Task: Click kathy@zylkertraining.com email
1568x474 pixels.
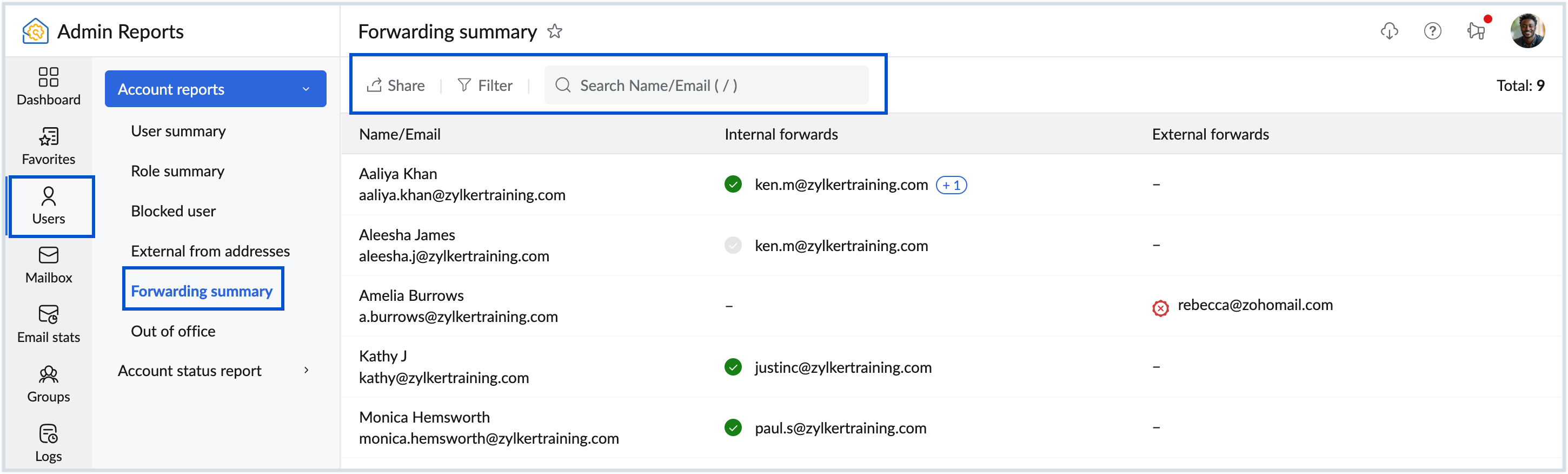Action: point(444,378)
